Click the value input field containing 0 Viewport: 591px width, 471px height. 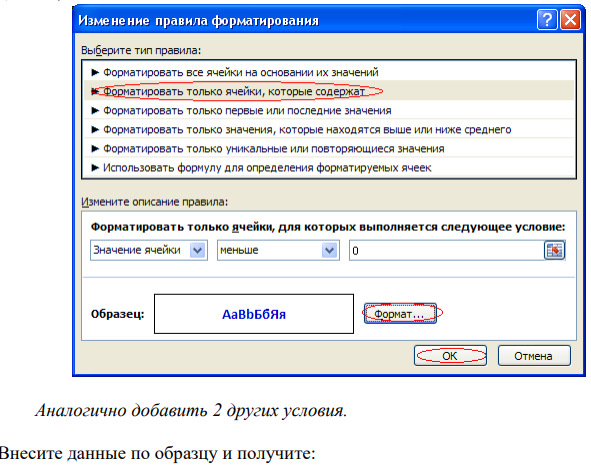pyautogui.click(x=447, y=250)
